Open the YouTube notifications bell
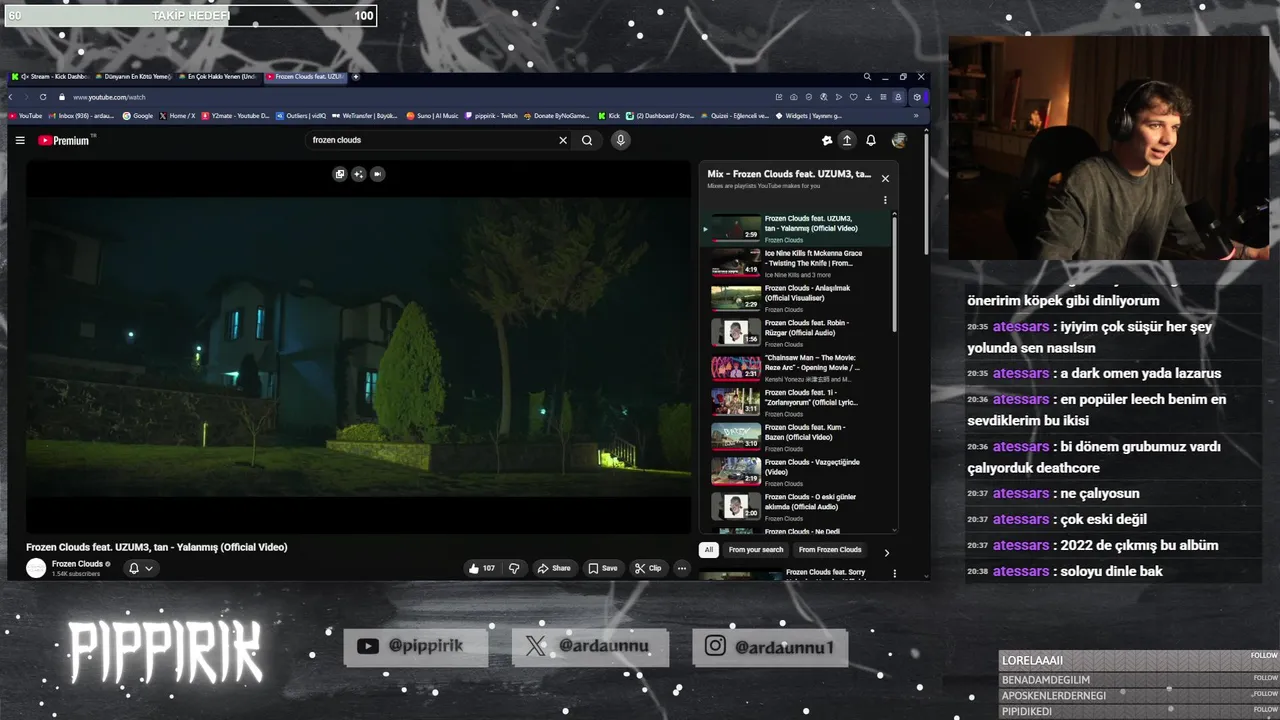Viewport: 1280px width, 720px height. [871, 141]
